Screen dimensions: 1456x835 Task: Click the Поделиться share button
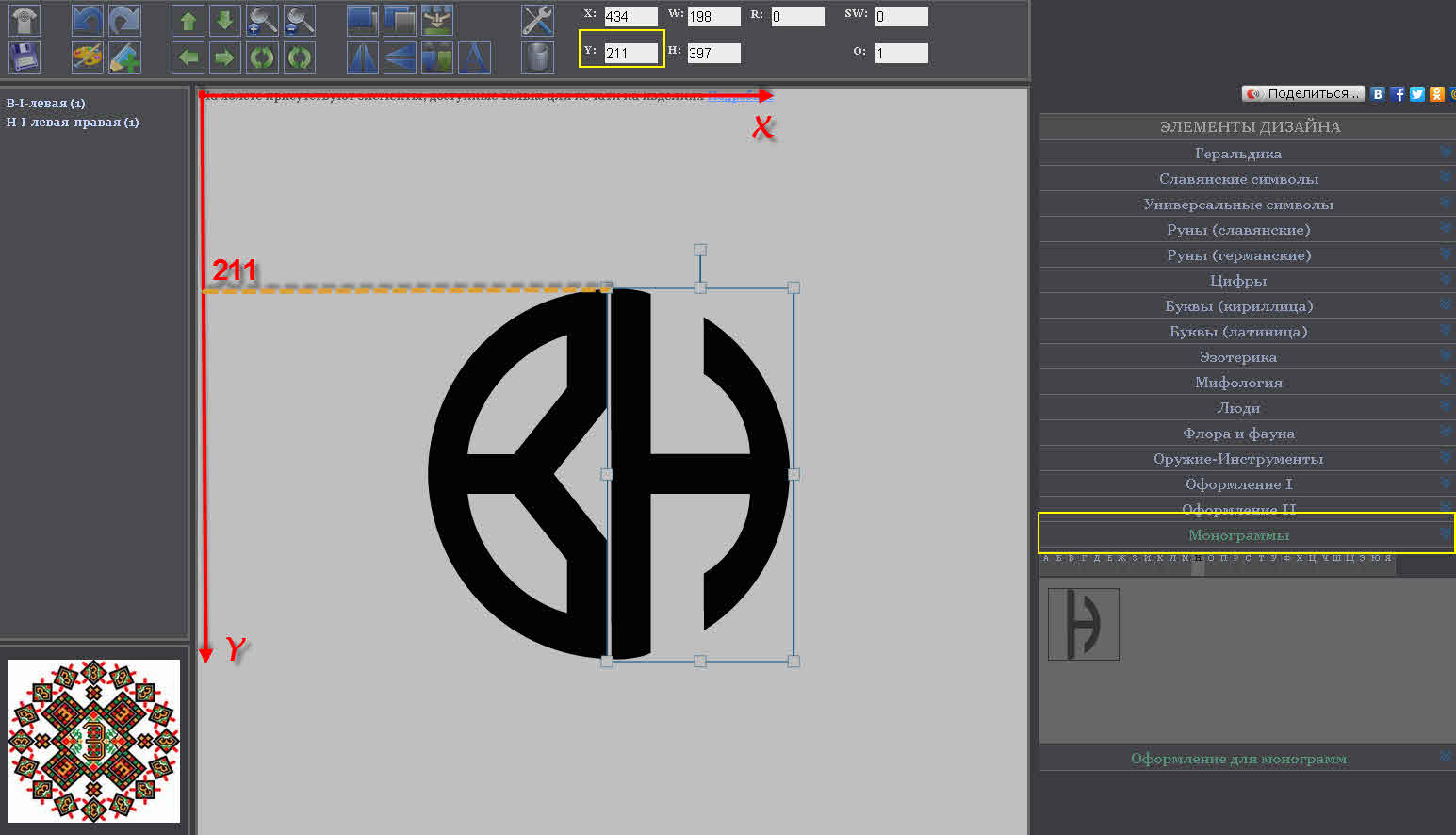click(1303, 93)
